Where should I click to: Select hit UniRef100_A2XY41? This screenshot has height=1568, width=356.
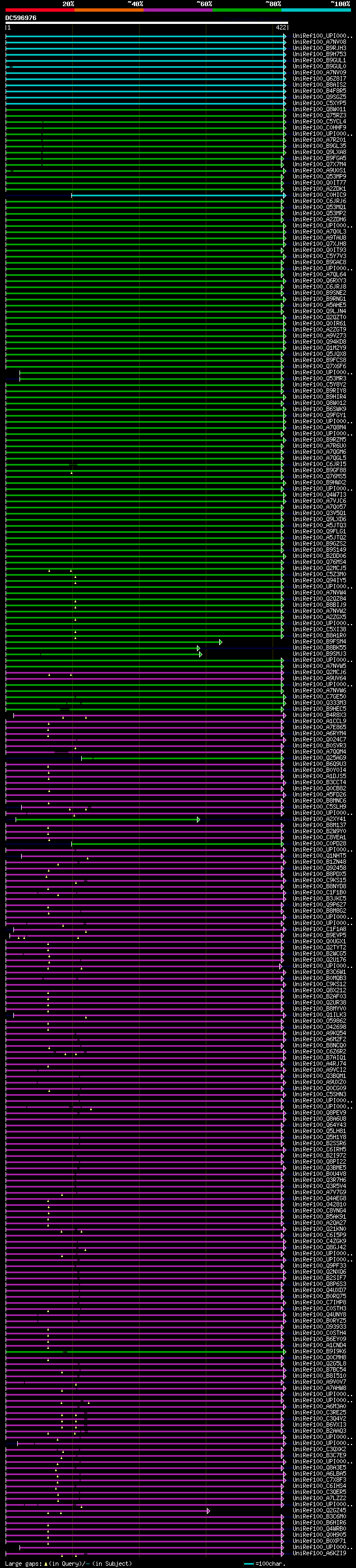pyautogui.click(x=319, y=819)
